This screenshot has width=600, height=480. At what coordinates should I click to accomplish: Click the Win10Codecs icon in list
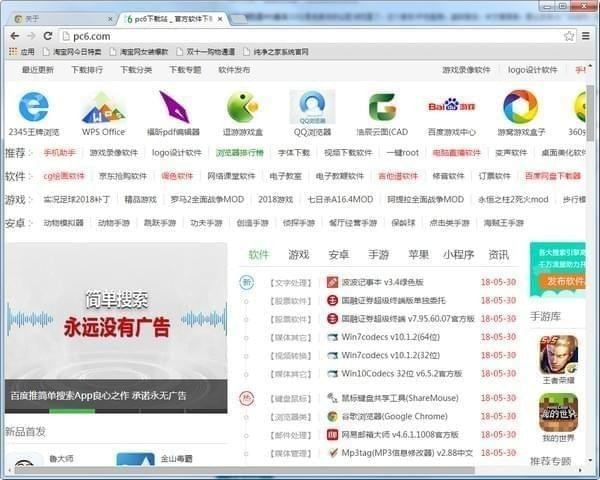point(332,374)
